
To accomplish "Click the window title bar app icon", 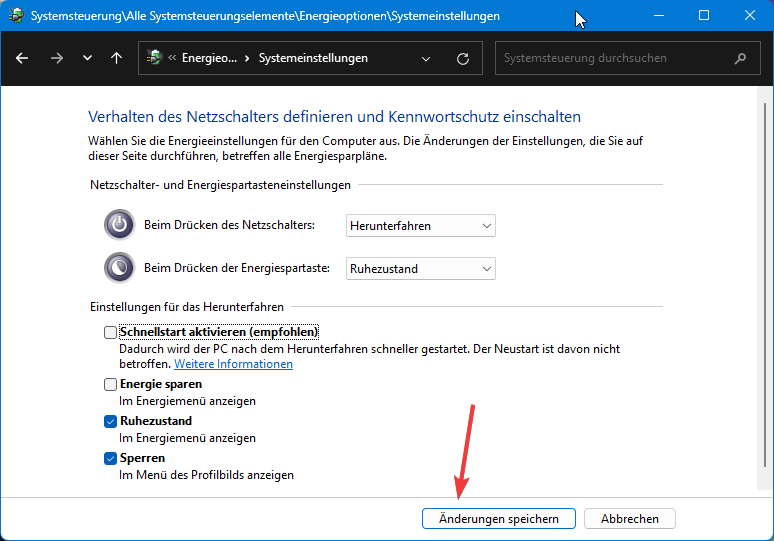I will 16,15.
